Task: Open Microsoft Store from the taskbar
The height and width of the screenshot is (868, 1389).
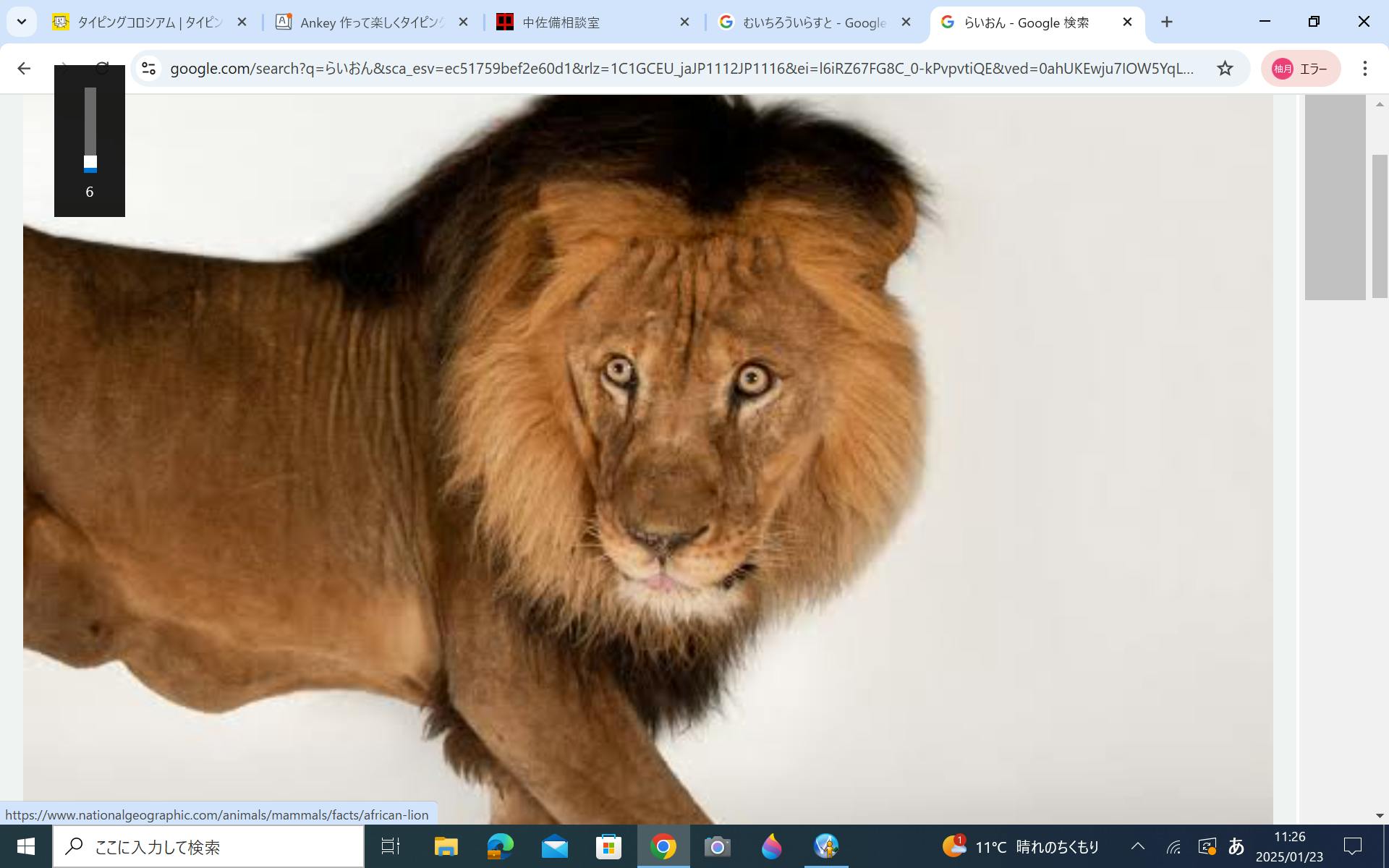Action: (x=608, y=846)
